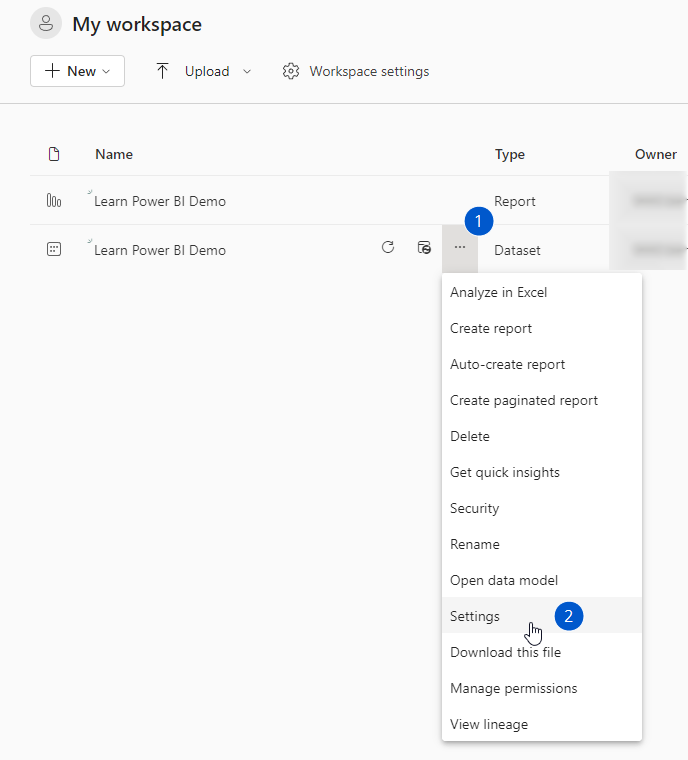Click the Report type cell

(514, 201)
